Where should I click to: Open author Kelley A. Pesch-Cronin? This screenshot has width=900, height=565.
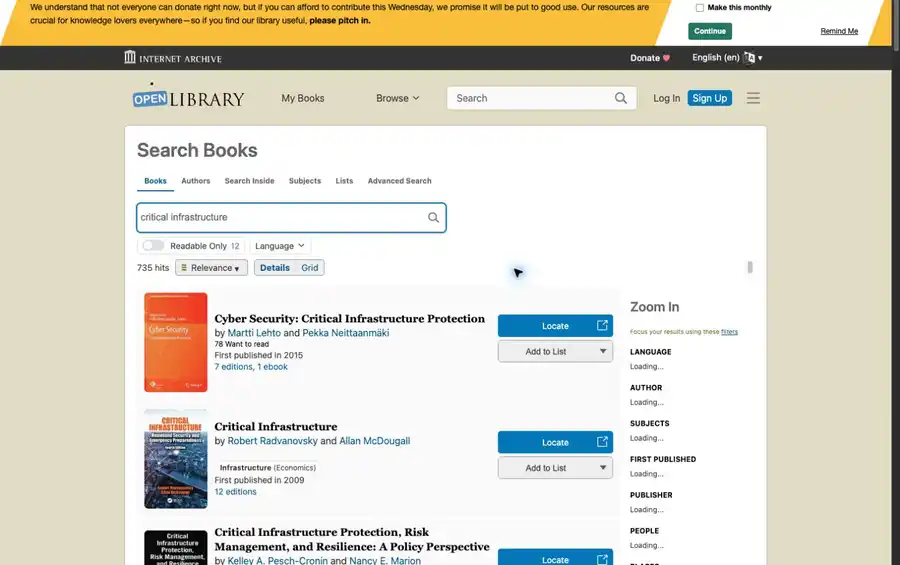click(277, 560)
